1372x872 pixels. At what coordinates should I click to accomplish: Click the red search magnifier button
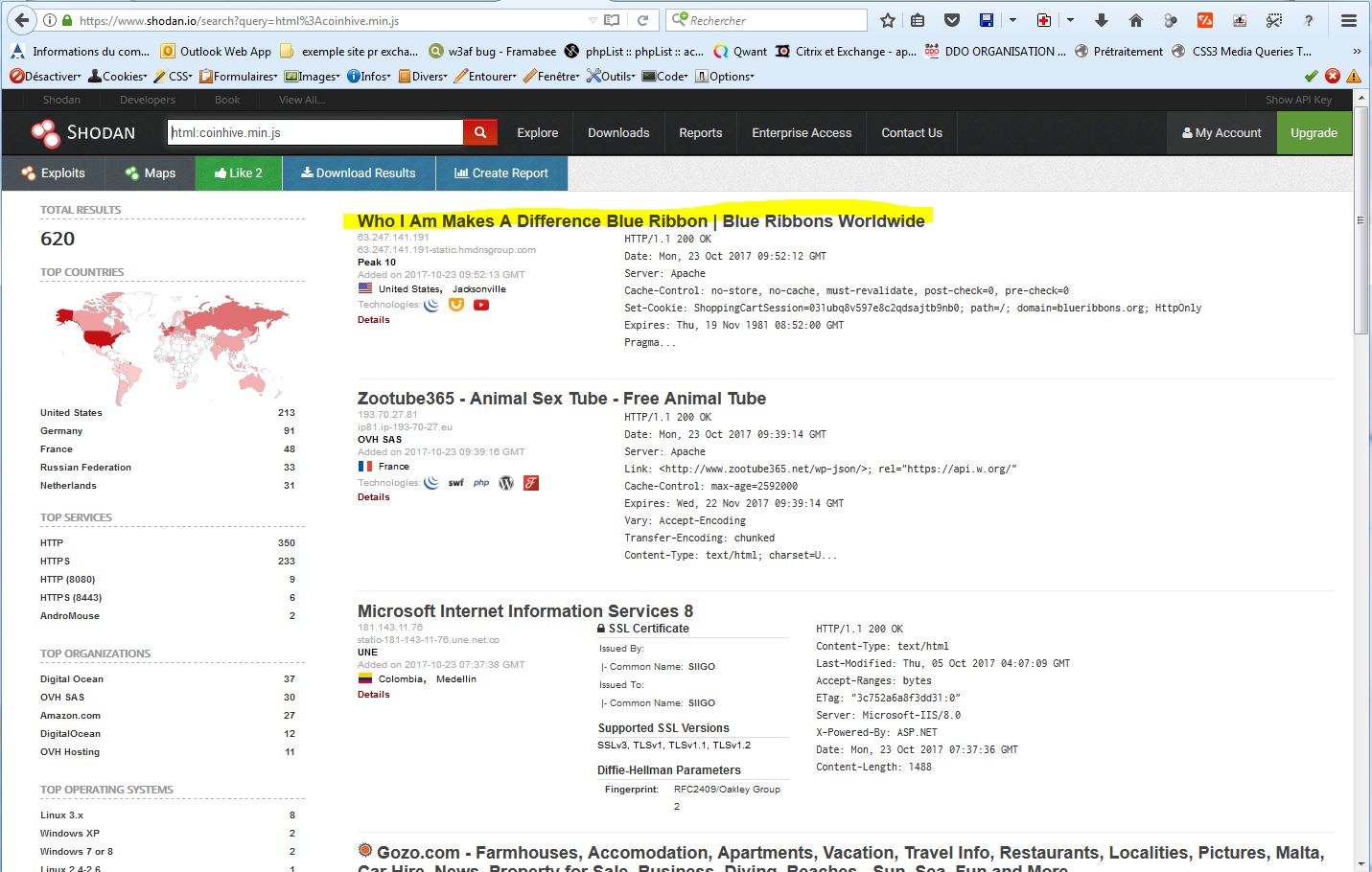tap(480, 132)
